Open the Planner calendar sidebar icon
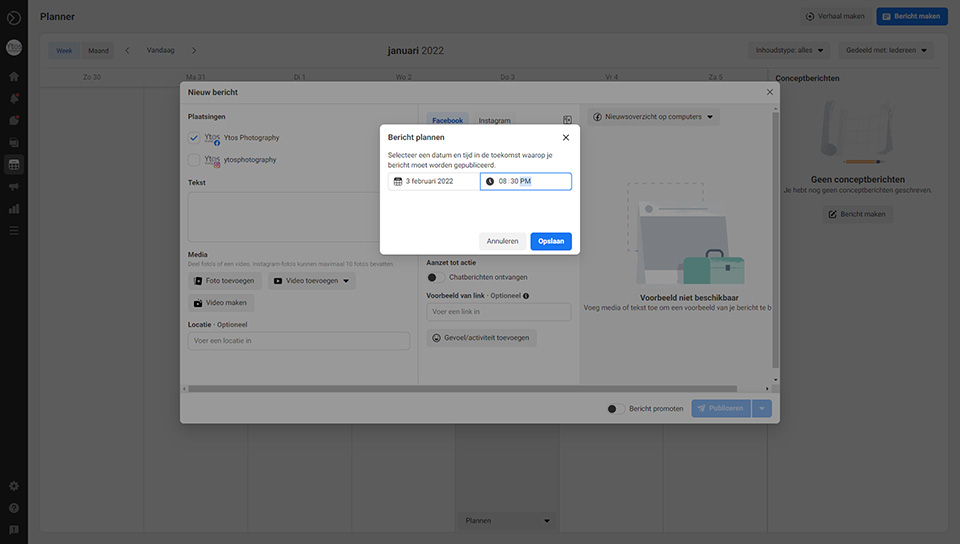 point(13,165)
